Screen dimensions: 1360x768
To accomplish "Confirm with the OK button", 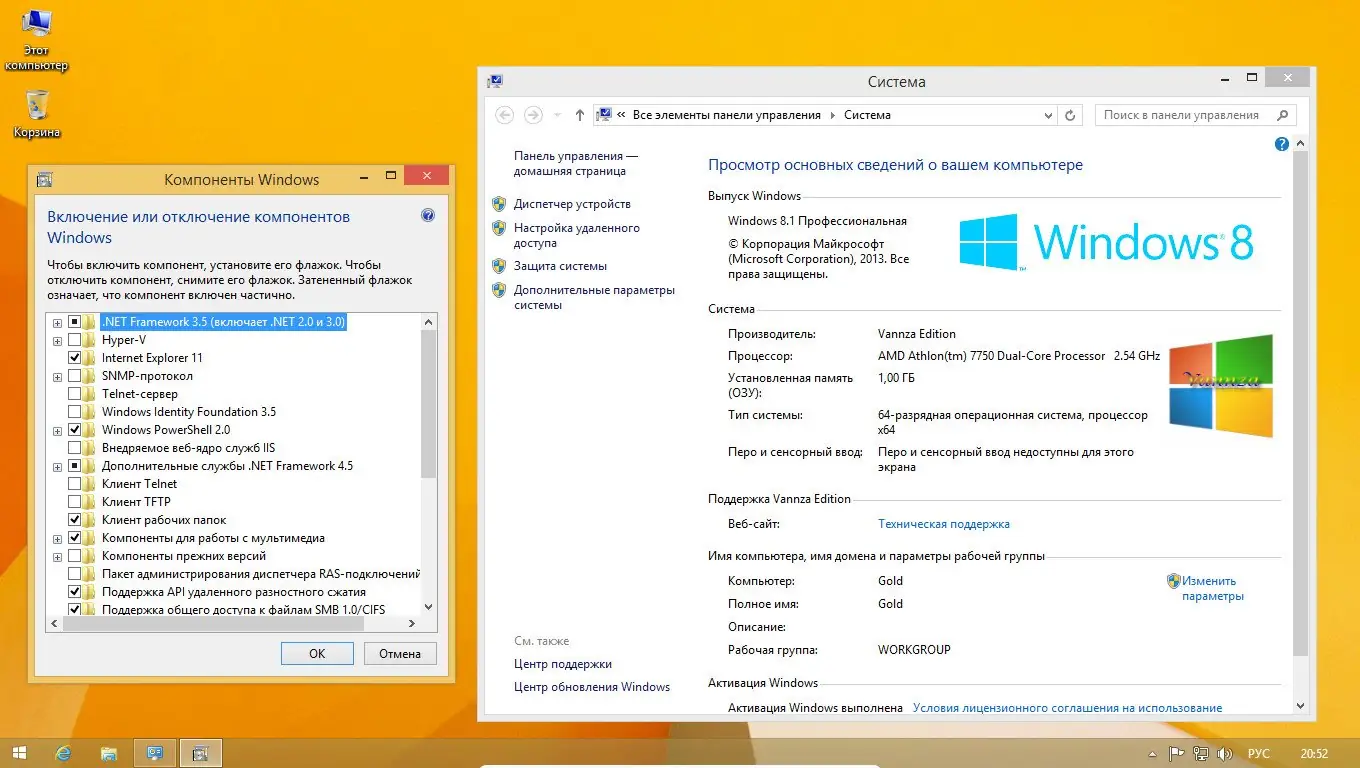I will pyautogui.click(x=317, y=653).
